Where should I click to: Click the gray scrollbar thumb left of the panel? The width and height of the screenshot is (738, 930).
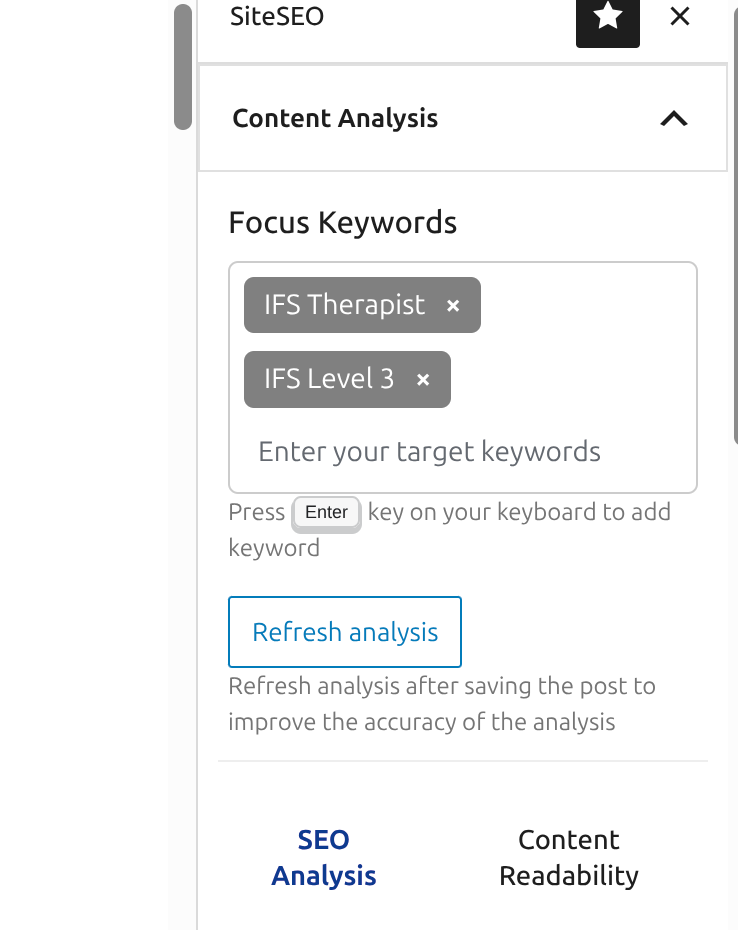tap(182, 67)
